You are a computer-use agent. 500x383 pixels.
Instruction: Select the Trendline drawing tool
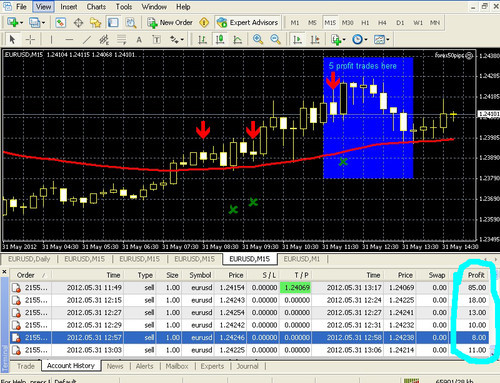click(87, 40)
